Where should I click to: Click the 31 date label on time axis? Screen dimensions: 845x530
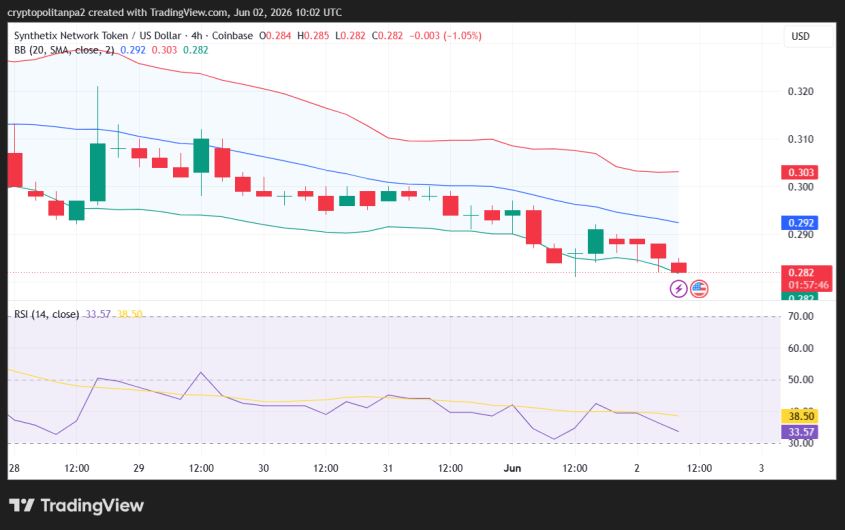pyautogui.click(x=387, y=468)
